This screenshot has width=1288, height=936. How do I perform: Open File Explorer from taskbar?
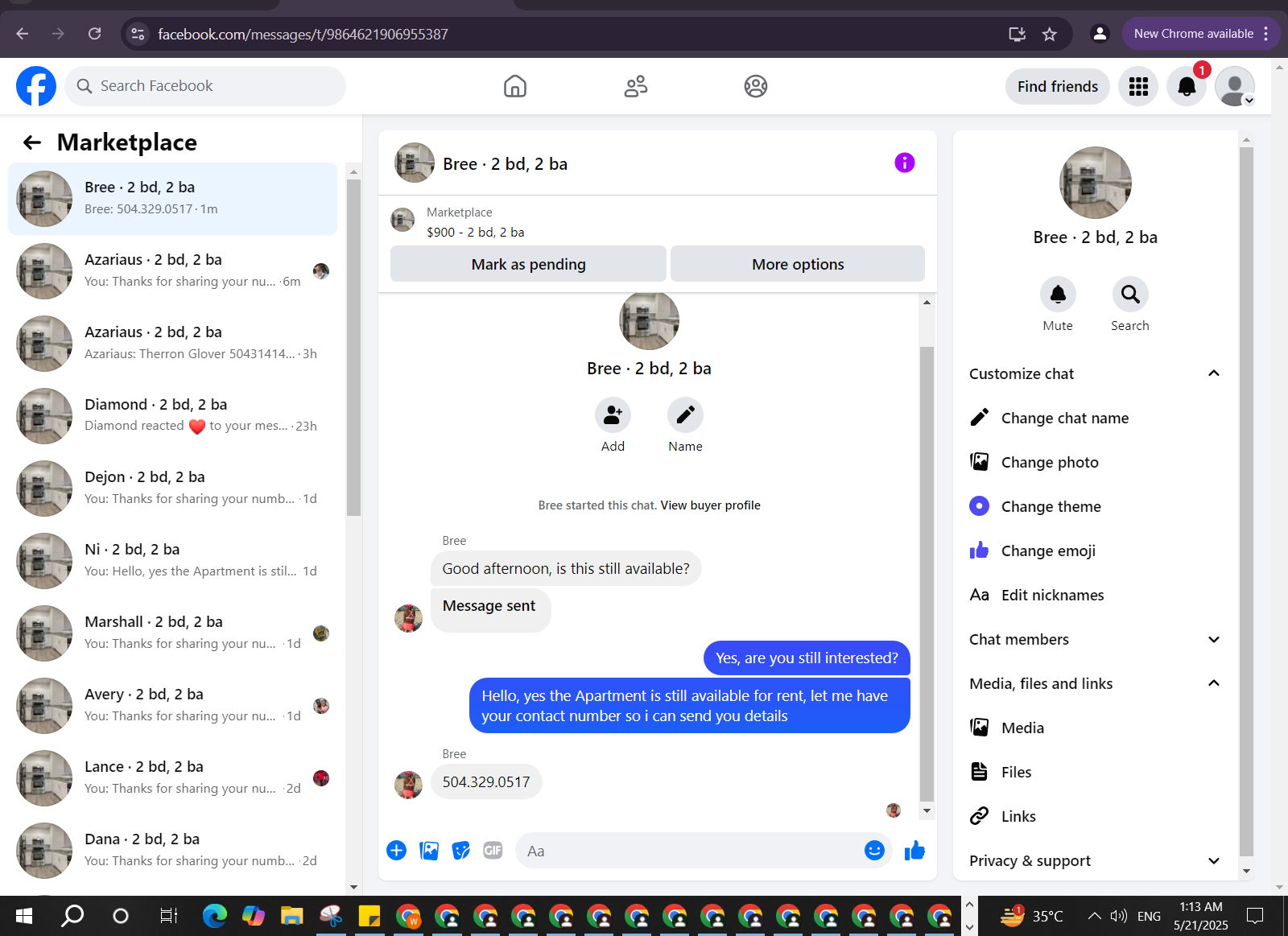coord(291,916)
